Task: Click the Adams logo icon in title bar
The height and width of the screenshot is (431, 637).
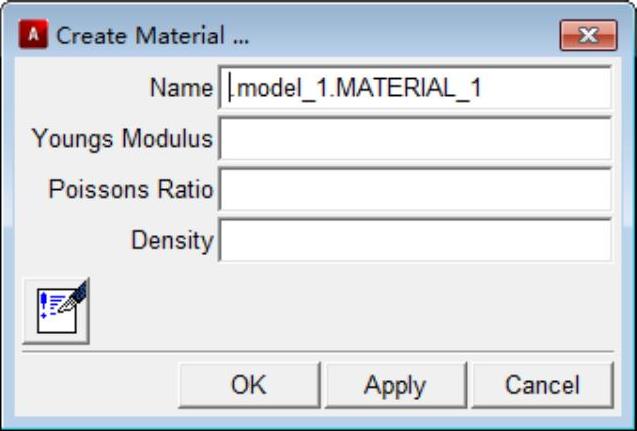Action: (36, 36)
